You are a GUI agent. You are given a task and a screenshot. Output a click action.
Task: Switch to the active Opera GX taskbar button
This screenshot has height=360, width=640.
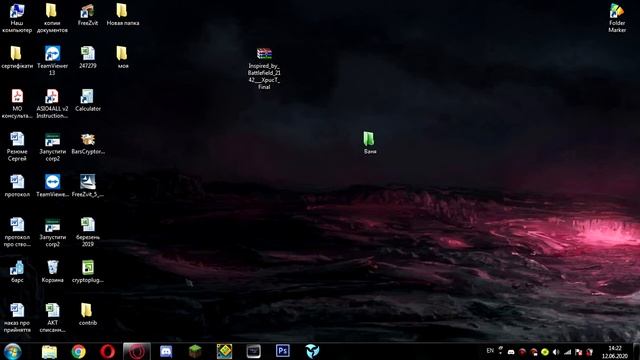tap(137, 351)
